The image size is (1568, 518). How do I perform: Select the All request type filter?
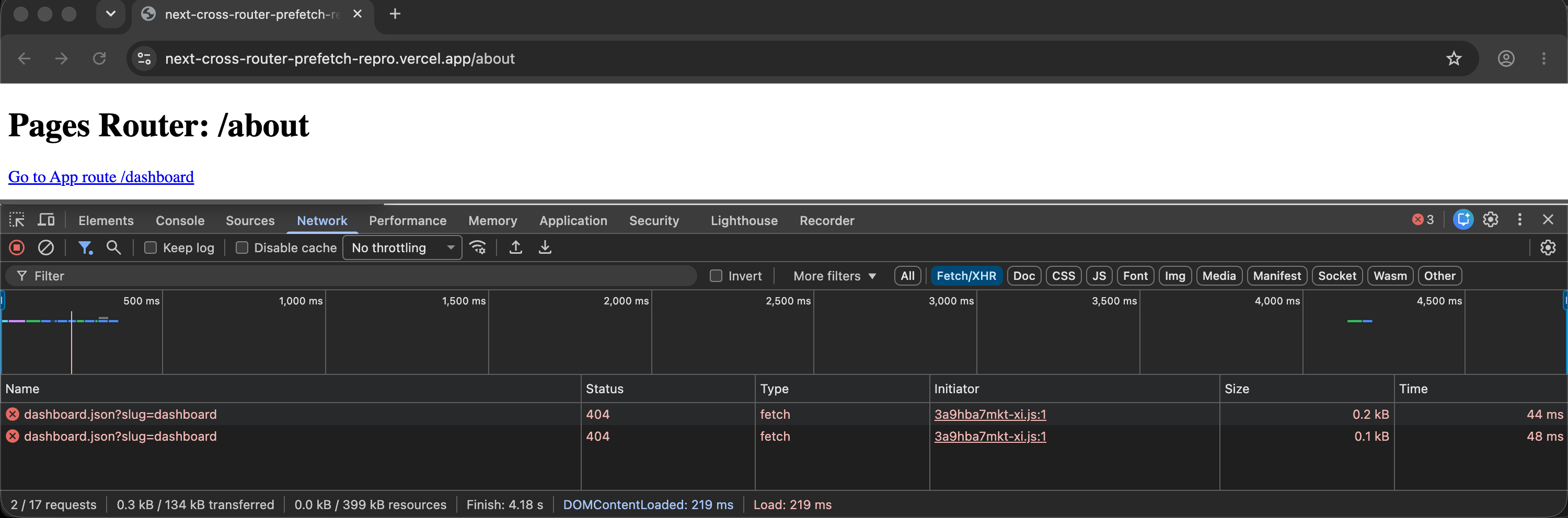click(x=907, y=276)
